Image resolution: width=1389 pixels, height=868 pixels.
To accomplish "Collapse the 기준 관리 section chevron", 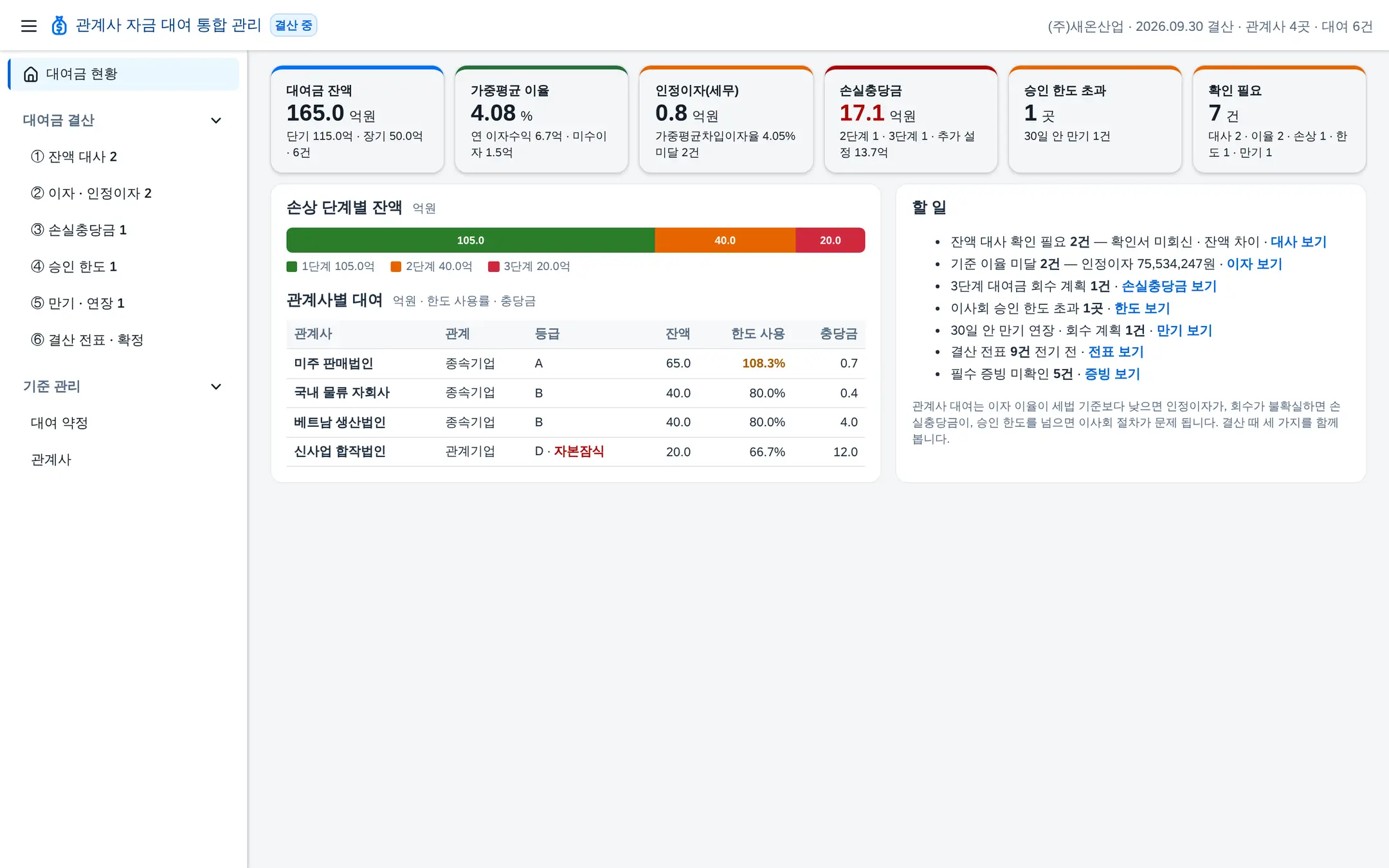I will (216, 386).
